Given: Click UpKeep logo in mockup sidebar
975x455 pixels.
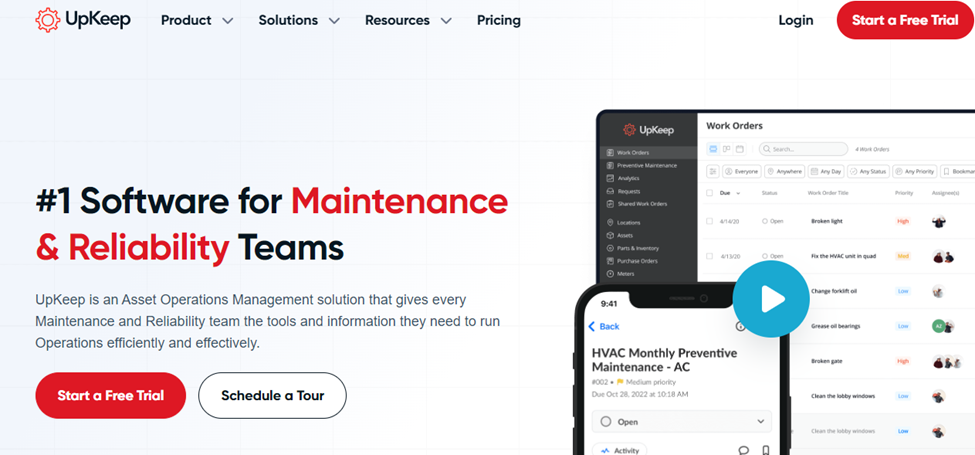Looking at the screenshot, I should pyautogui.click(x=648, y=130).
